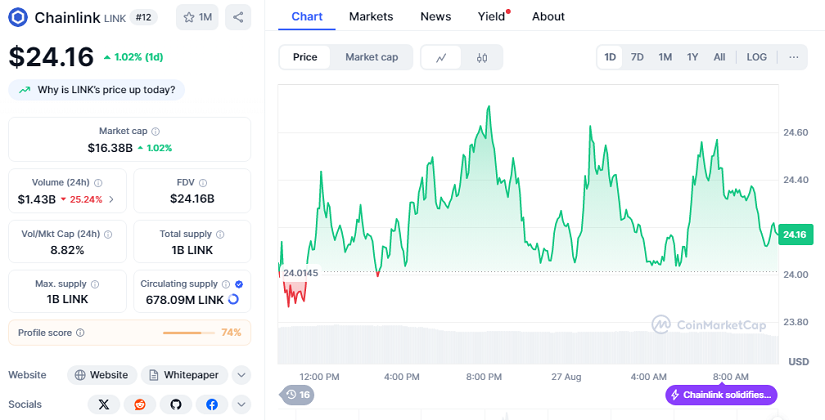This screenshot has height=420, width=825.
Task: Open the Reddit social icon
Action: coord(140,404)
